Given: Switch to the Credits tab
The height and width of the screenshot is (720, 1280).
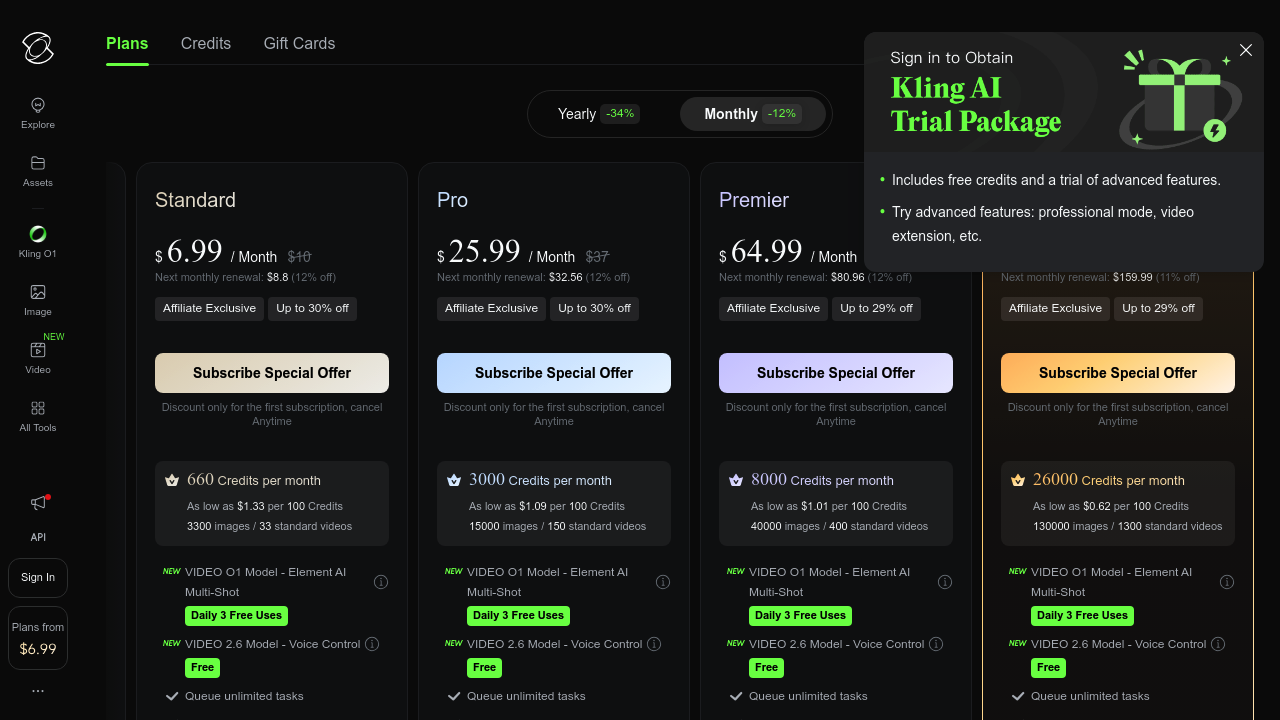Looking at the screenshot, I should coord(206,44).
